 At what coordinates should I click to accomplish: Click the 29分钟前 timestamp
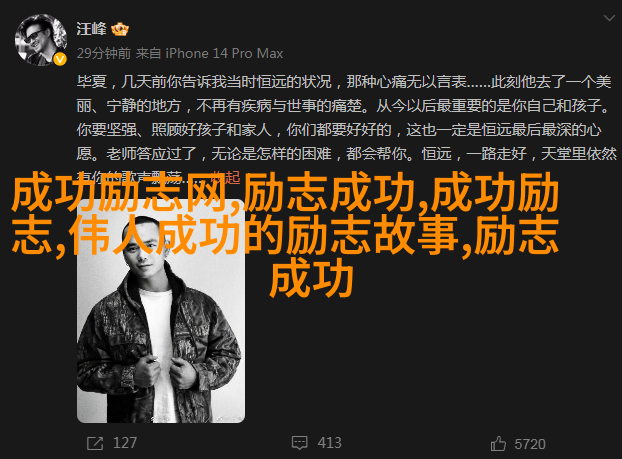coord(104,53)
